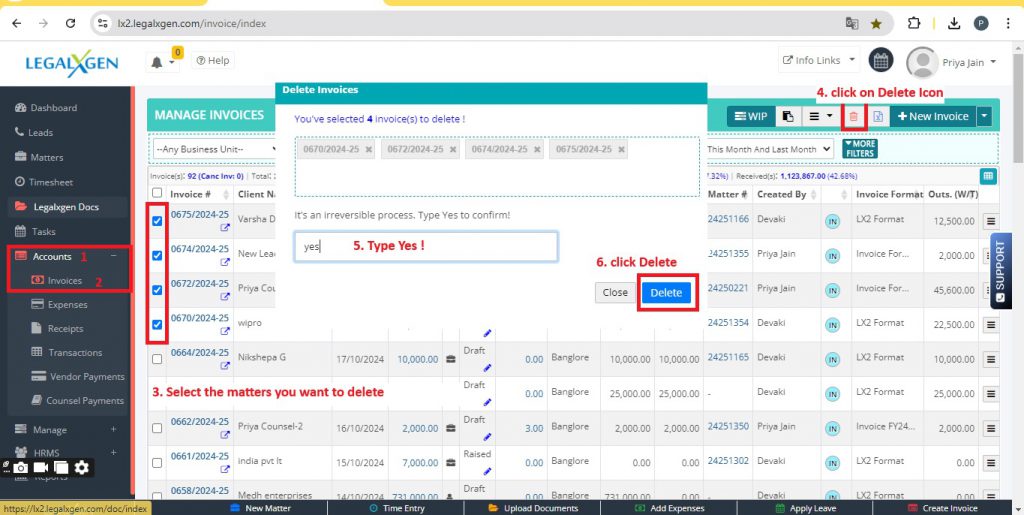The width and height of the screenshot is (1024, 515).
Task: Open the Any Business Unit dropdown
Action: [x=216, y=149]
